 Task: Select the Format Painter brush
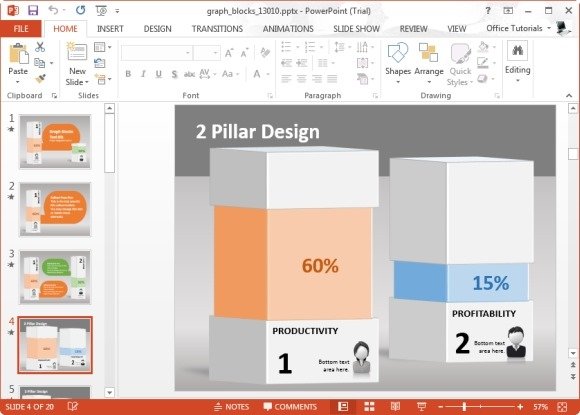tap(40, 78)
